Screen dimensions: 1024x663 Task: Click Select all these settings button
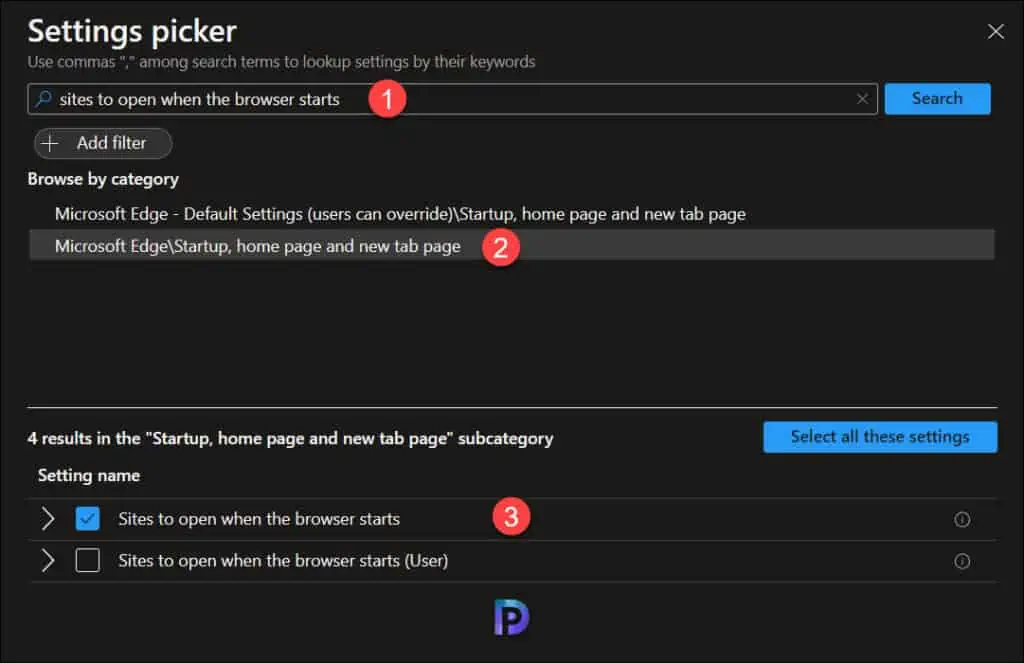click(x=880, y=436)
